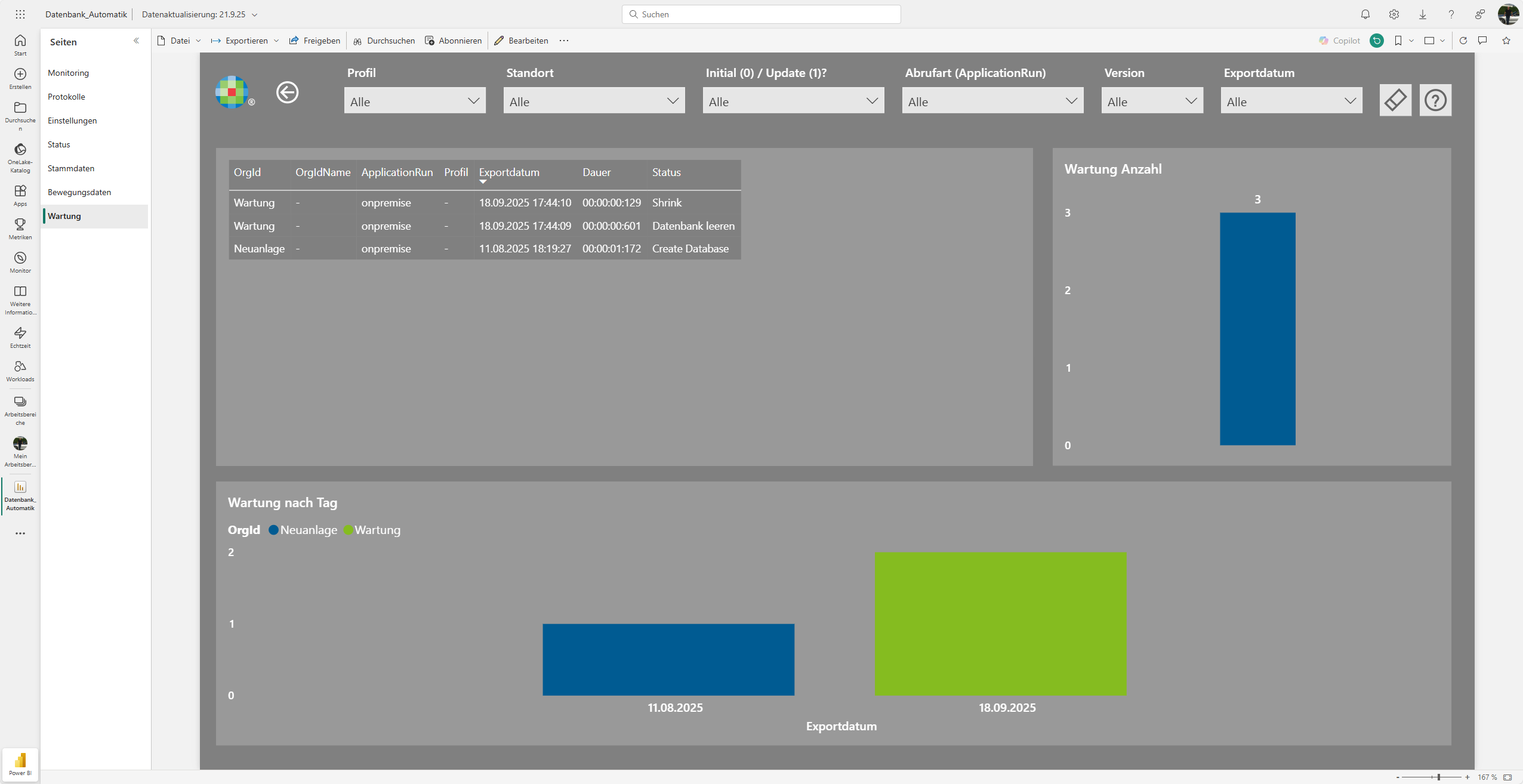
Task: Open Initial/Update slicer dropdown
Action: (793, 101)
